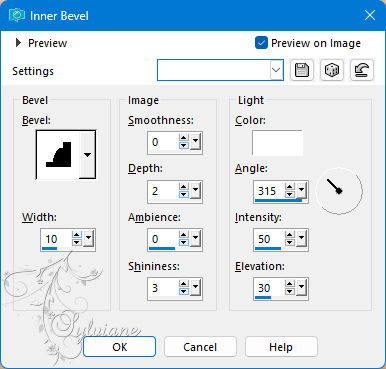
Task: Open the Width slider dropdown arrow
Action: (x=88, y=238)
